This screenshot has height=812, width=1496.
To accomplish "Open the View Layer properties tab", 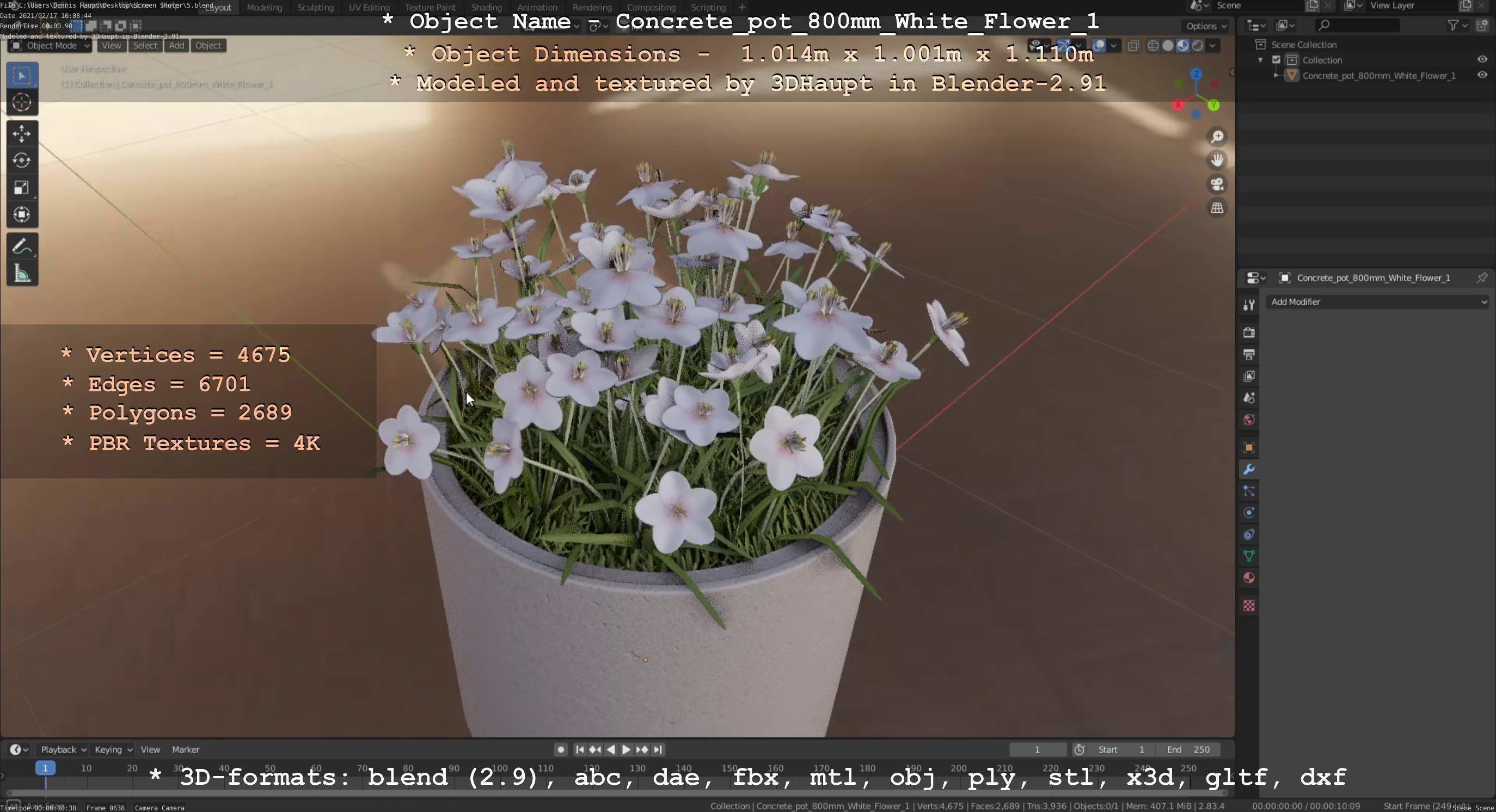I will pos(1249,376).
